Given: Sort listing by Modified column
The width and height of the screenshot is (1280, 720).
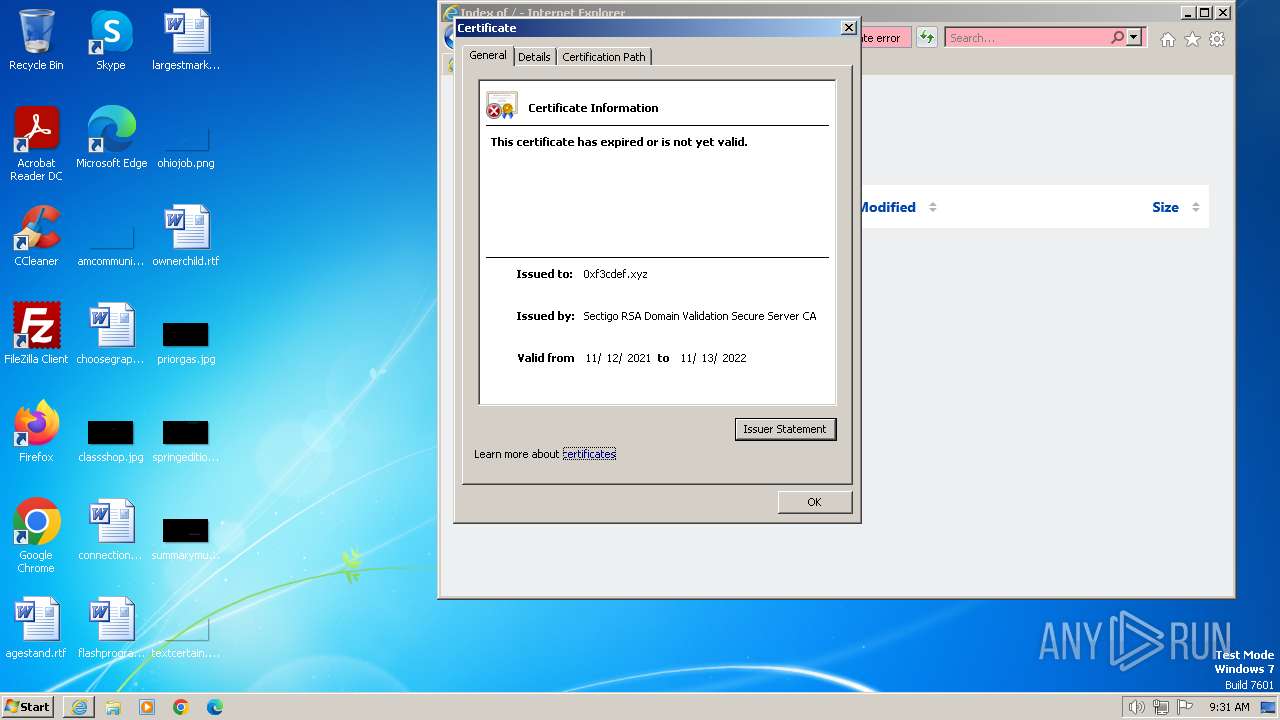Looking at the screenshot, I should click(x=897, y=207).
